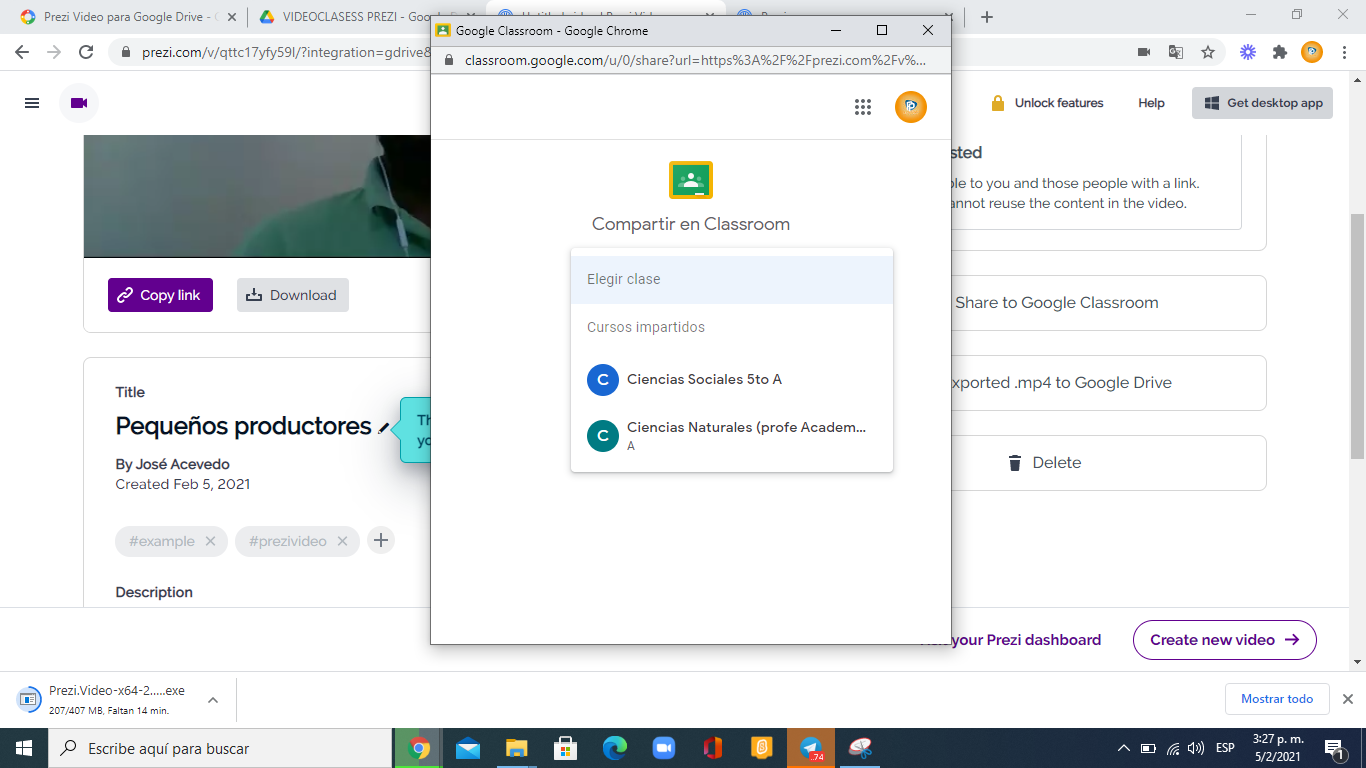Viewport: 1366px width, 768px height.
Task: Click the Download button
Action: 292,295
